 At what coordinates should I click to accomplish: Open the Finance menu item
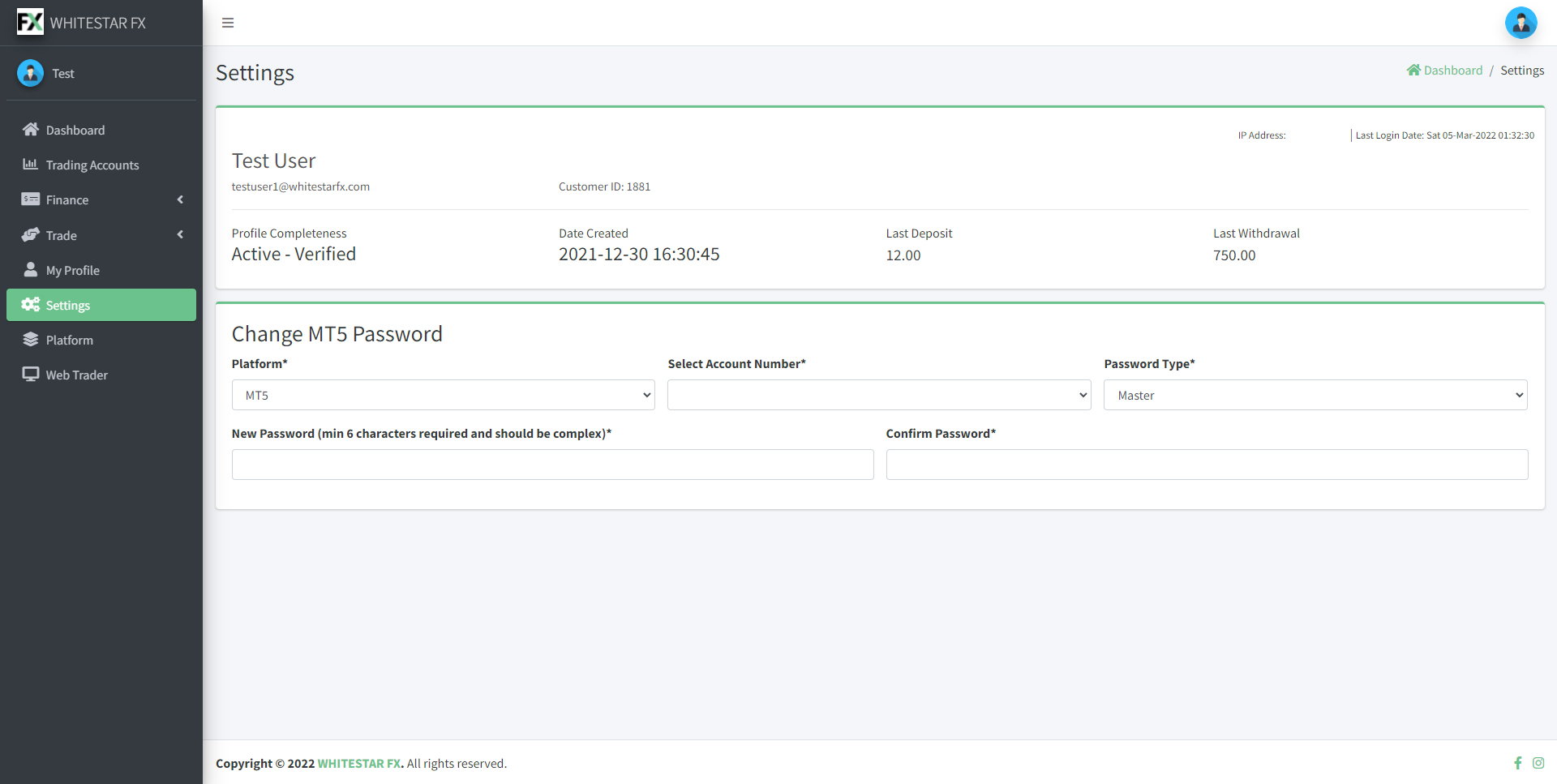tap(101, 199)
